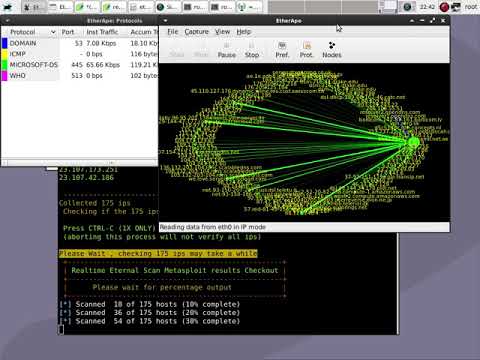Switch to first taskbar window button

click(x=33, y=7)
